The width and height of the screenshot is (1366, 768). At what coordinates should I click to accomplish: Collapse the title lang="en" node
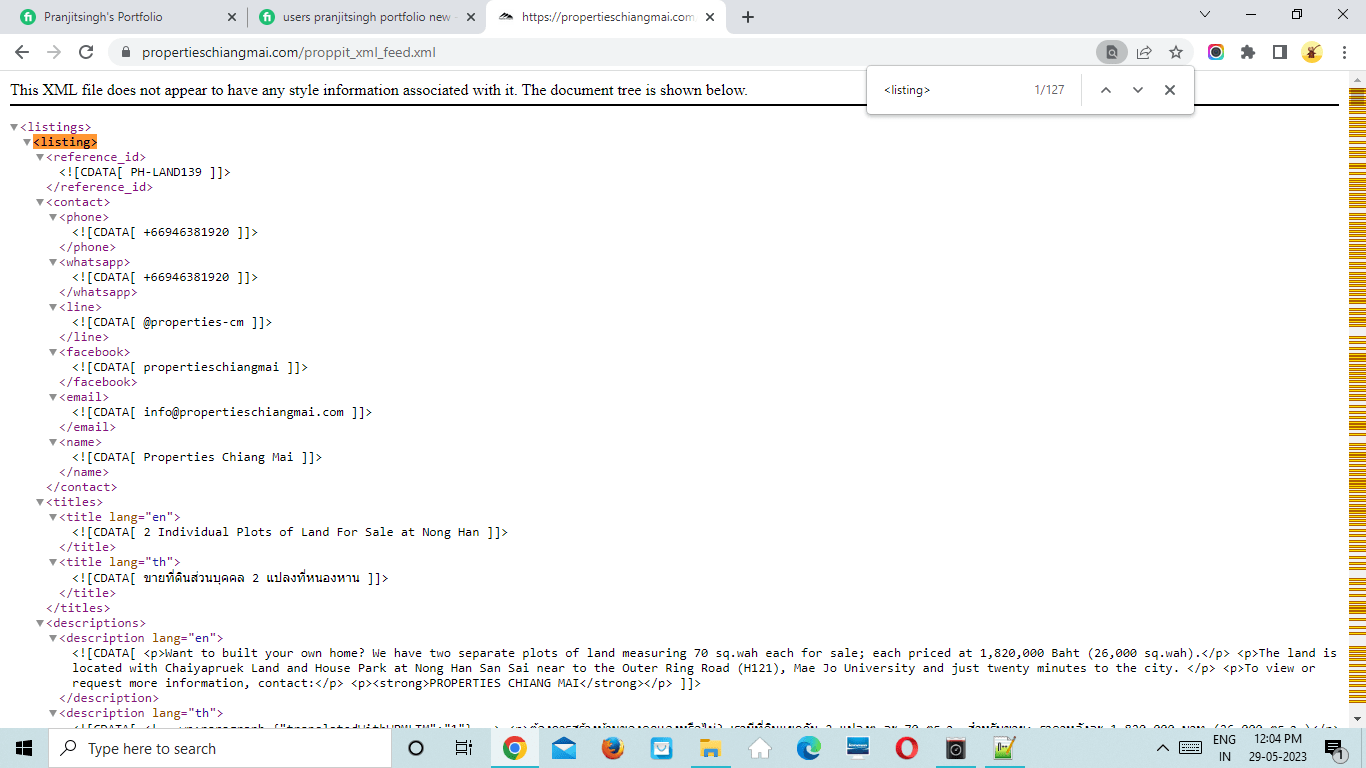coord(53,517)
